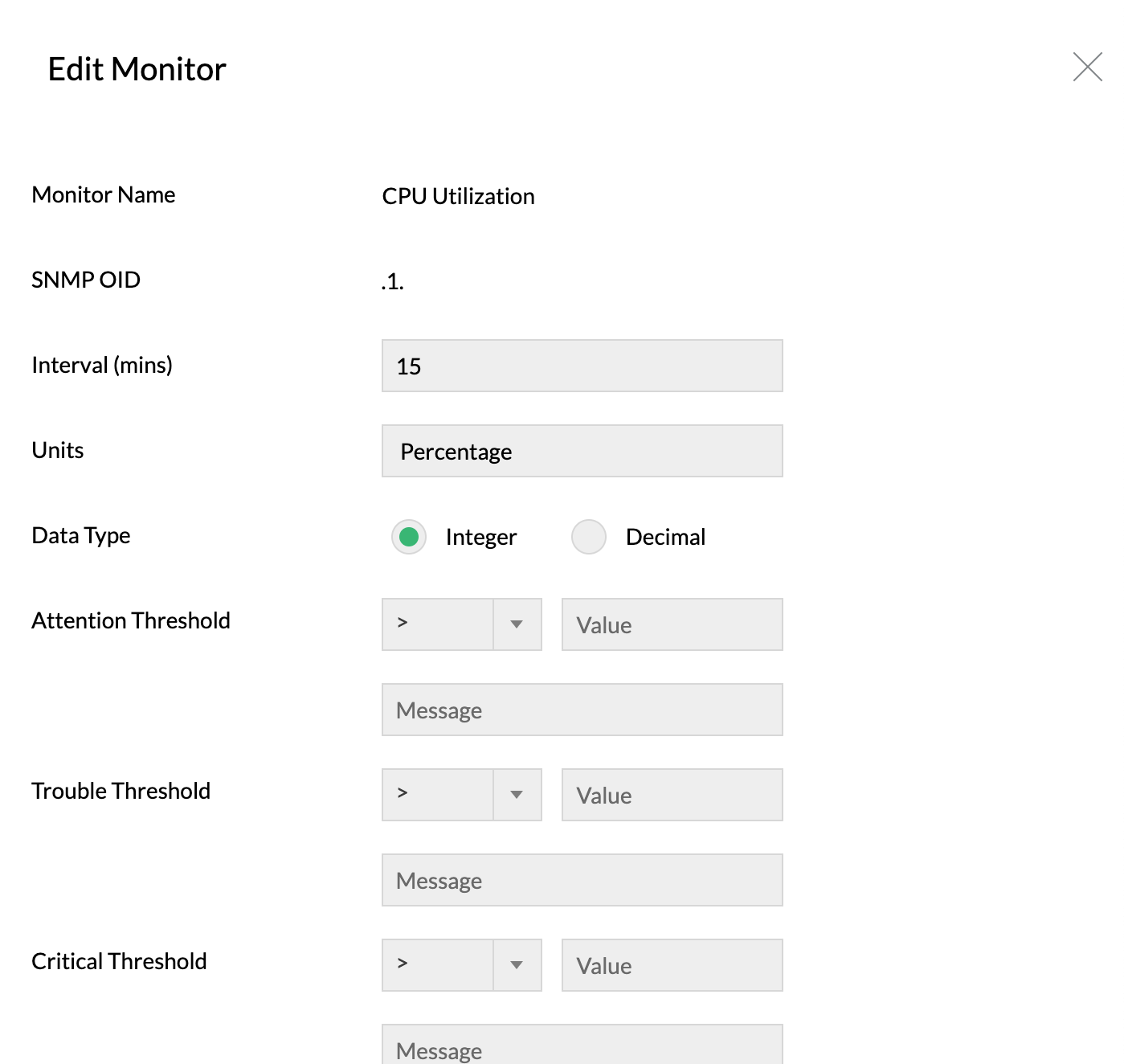Click the Critical Threshold Message field
This screenshot has height=1064, width=1124.
tap(582, 1046)
